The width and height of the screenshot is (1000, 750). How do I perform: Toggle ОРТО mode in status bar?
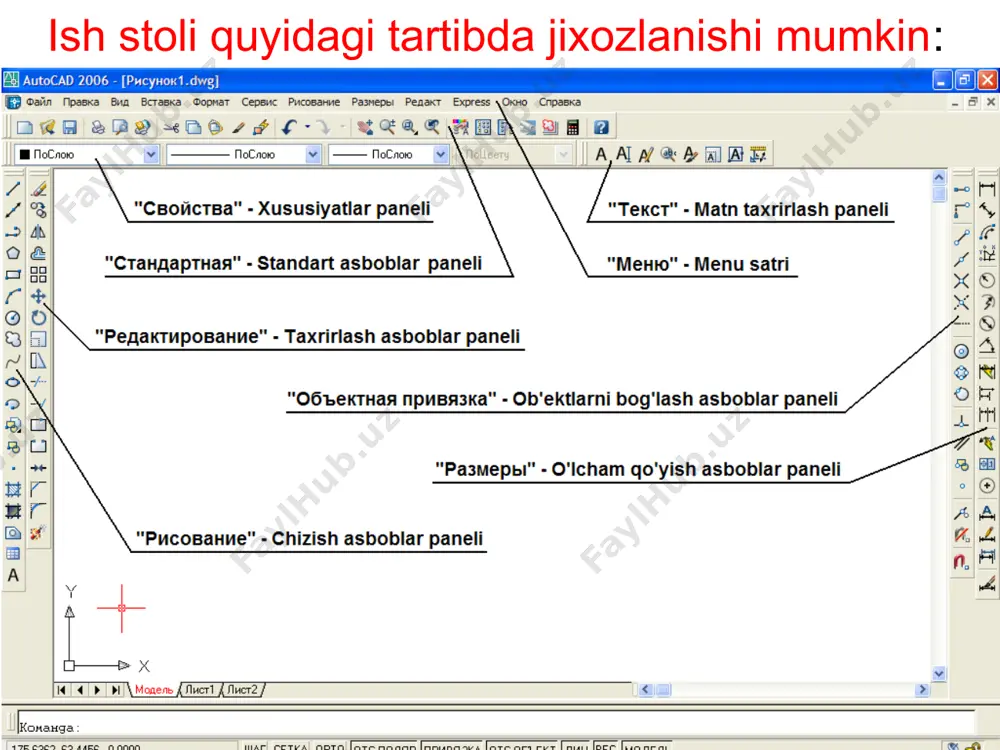[x=330, y=746]
